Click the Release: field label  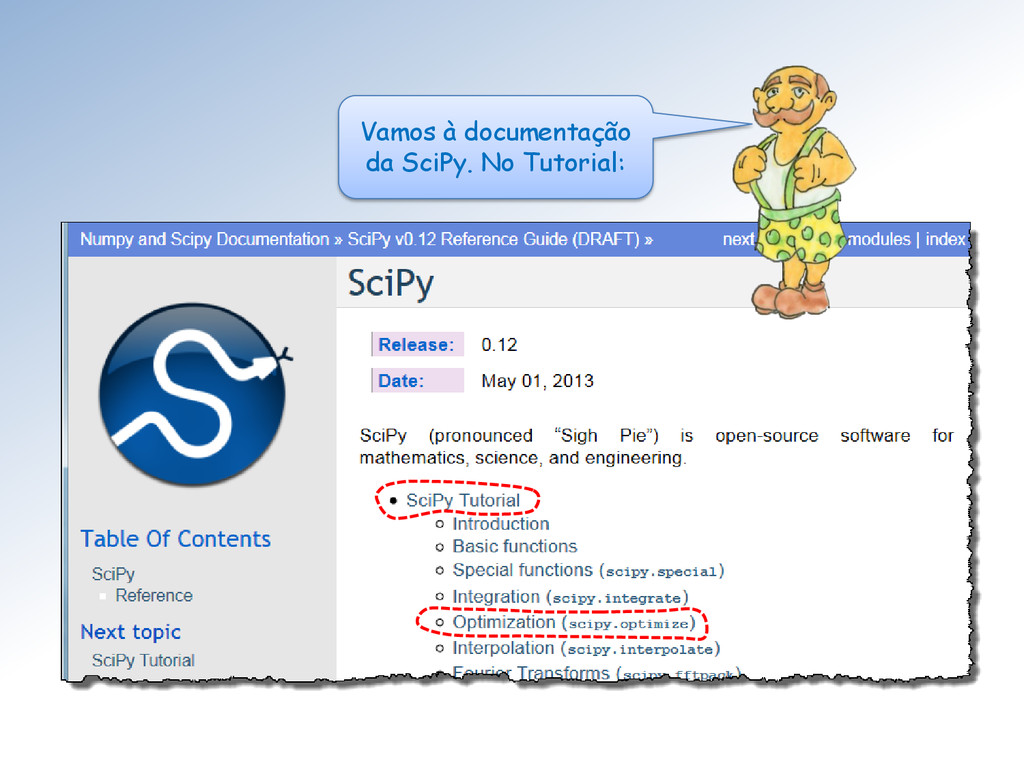(417, 344)
